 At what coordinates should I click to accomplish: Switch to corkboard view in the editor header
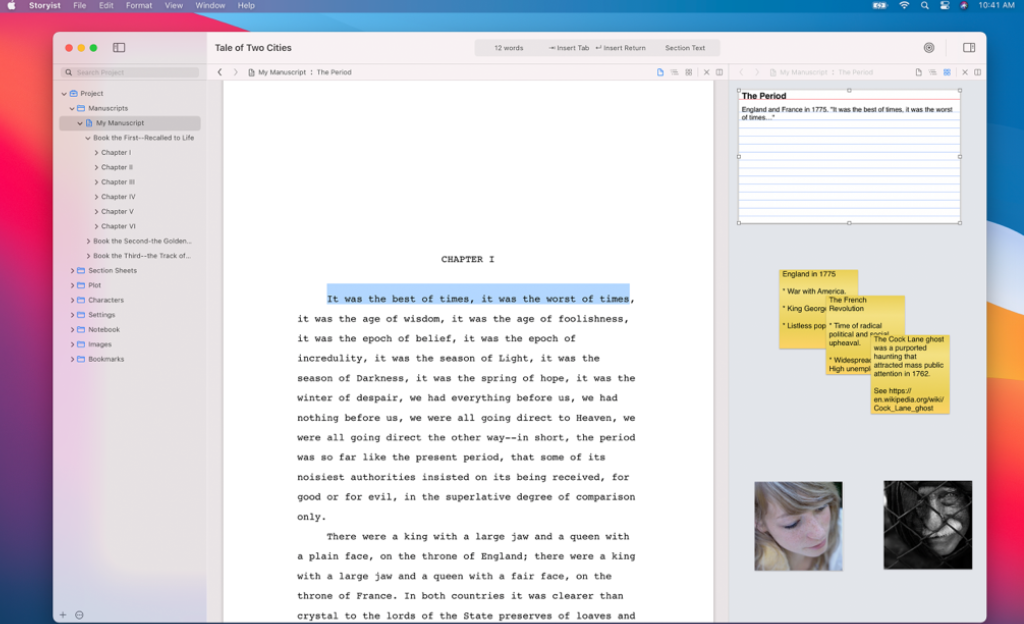click(x=687, y=72)
